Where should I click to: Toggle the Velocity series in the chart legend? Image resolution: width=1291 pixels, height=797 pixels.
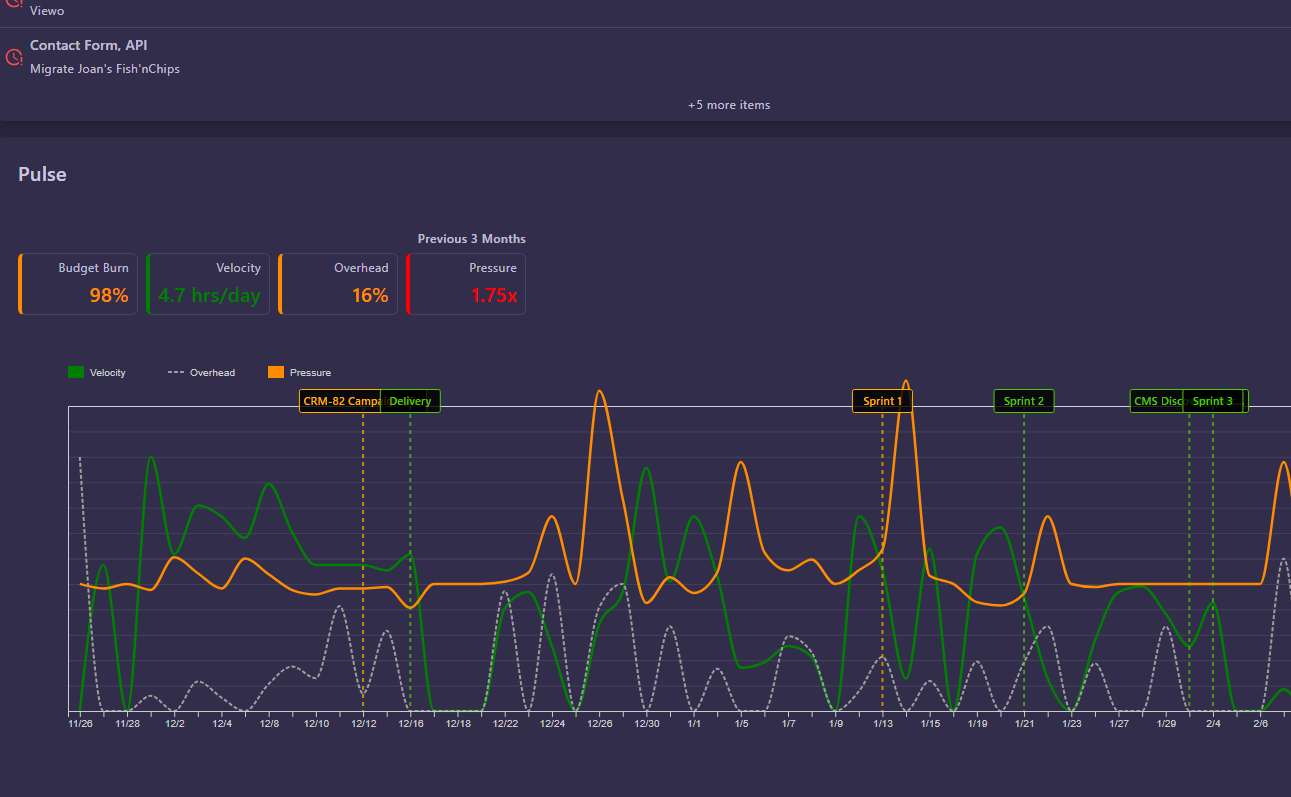[97, 371]
